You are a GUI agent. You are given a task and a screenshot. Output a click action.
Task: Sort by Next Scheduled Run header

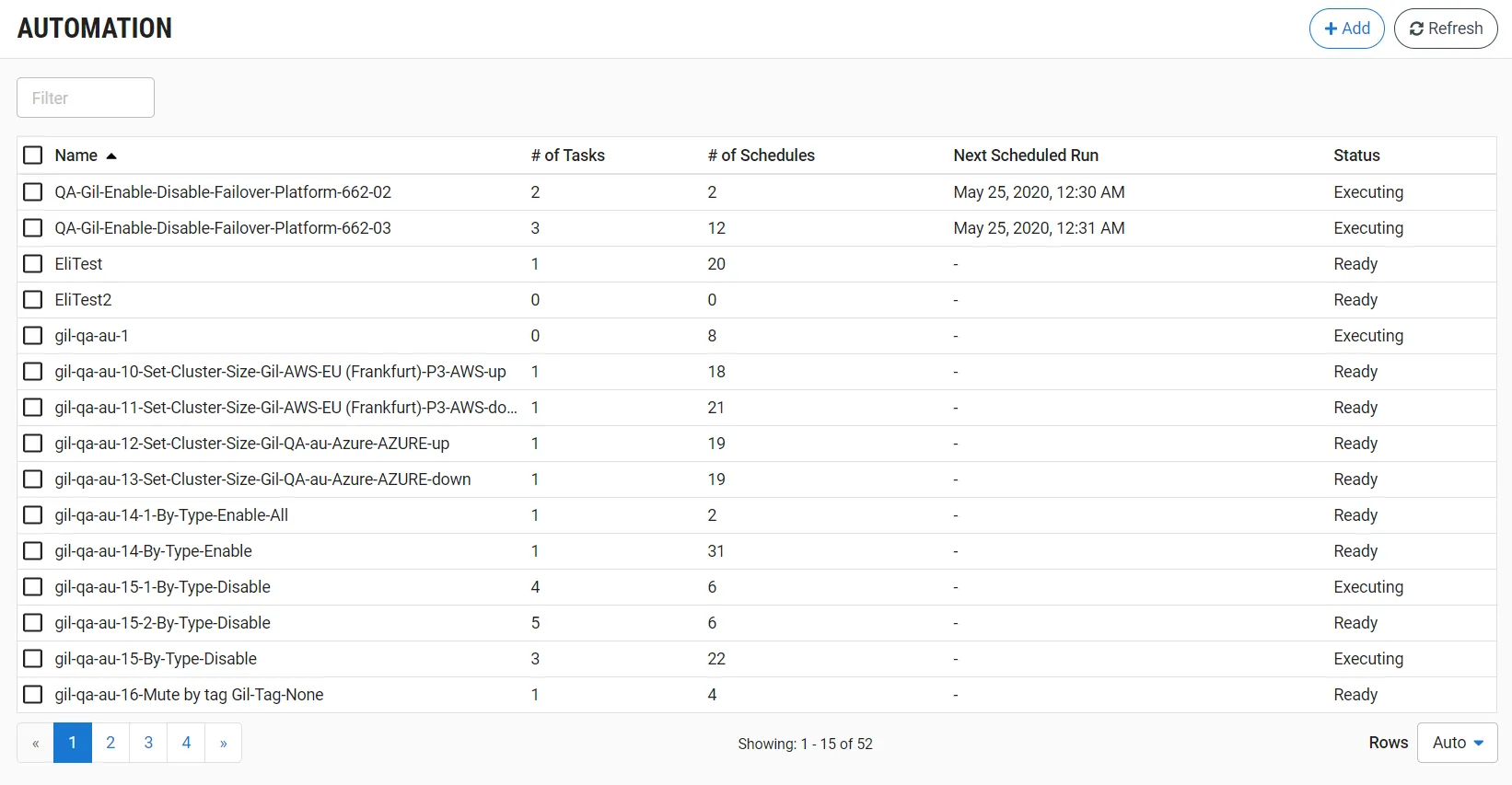click(x=1026, y=156)
